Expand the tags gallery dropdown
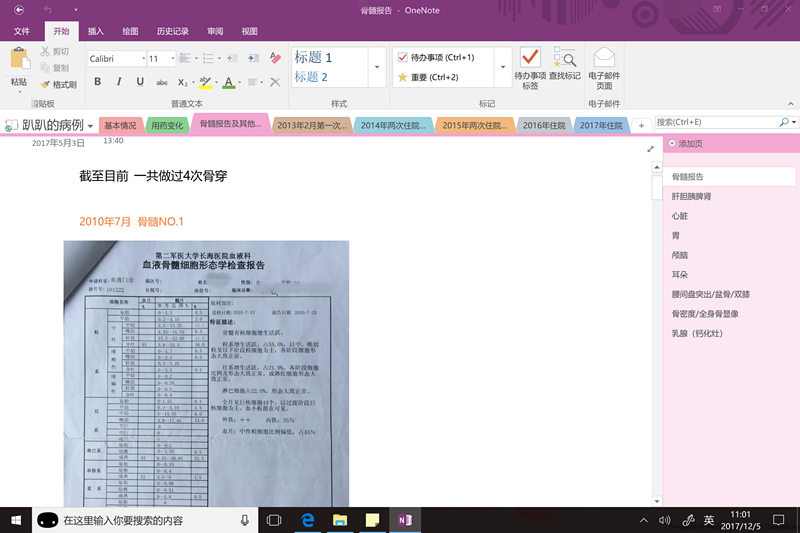The height and width of the screenshot is (533, 800). [503, 67]
